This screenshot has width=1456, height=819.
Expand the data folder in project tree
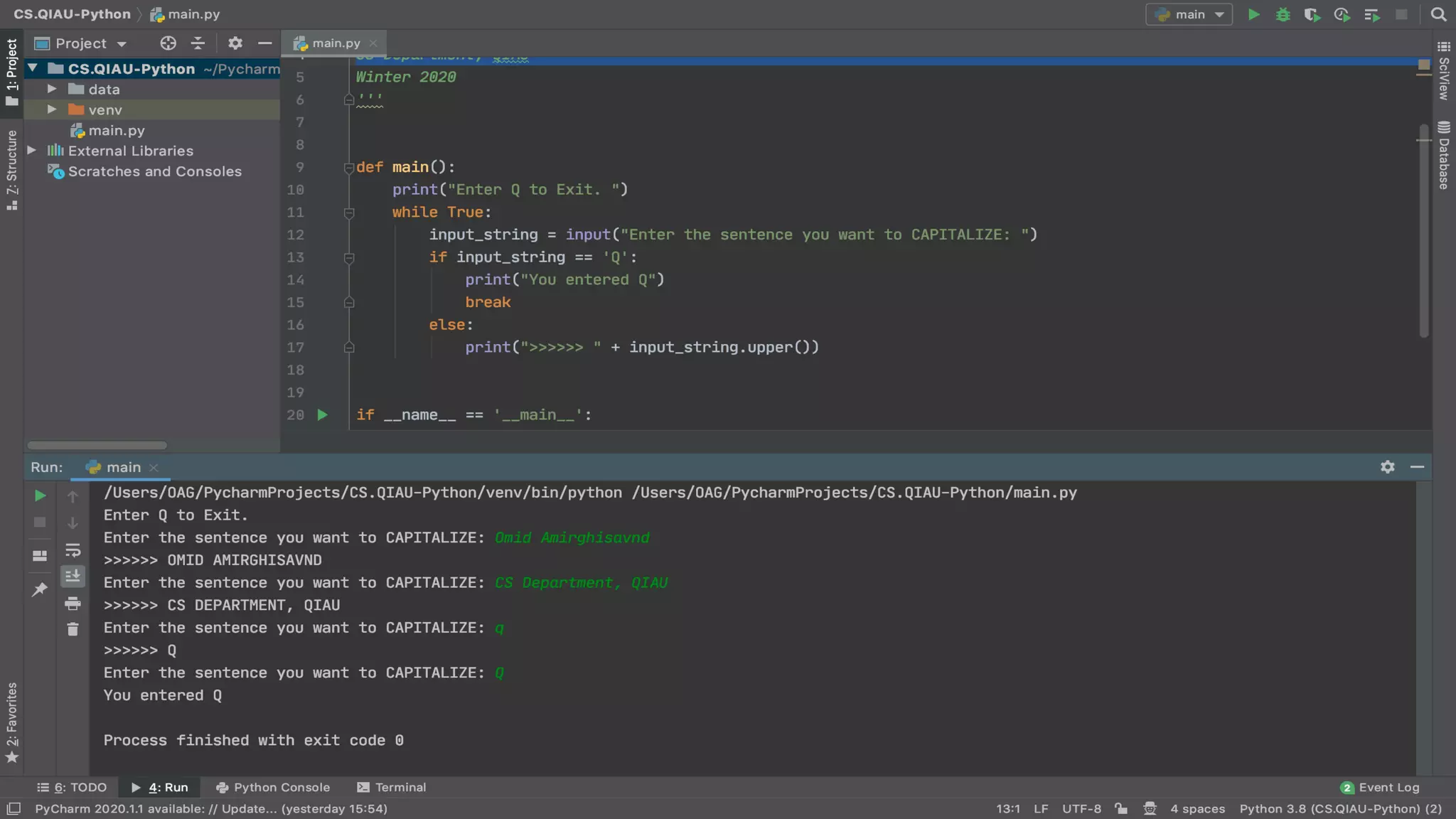click(x=52, y=89)
